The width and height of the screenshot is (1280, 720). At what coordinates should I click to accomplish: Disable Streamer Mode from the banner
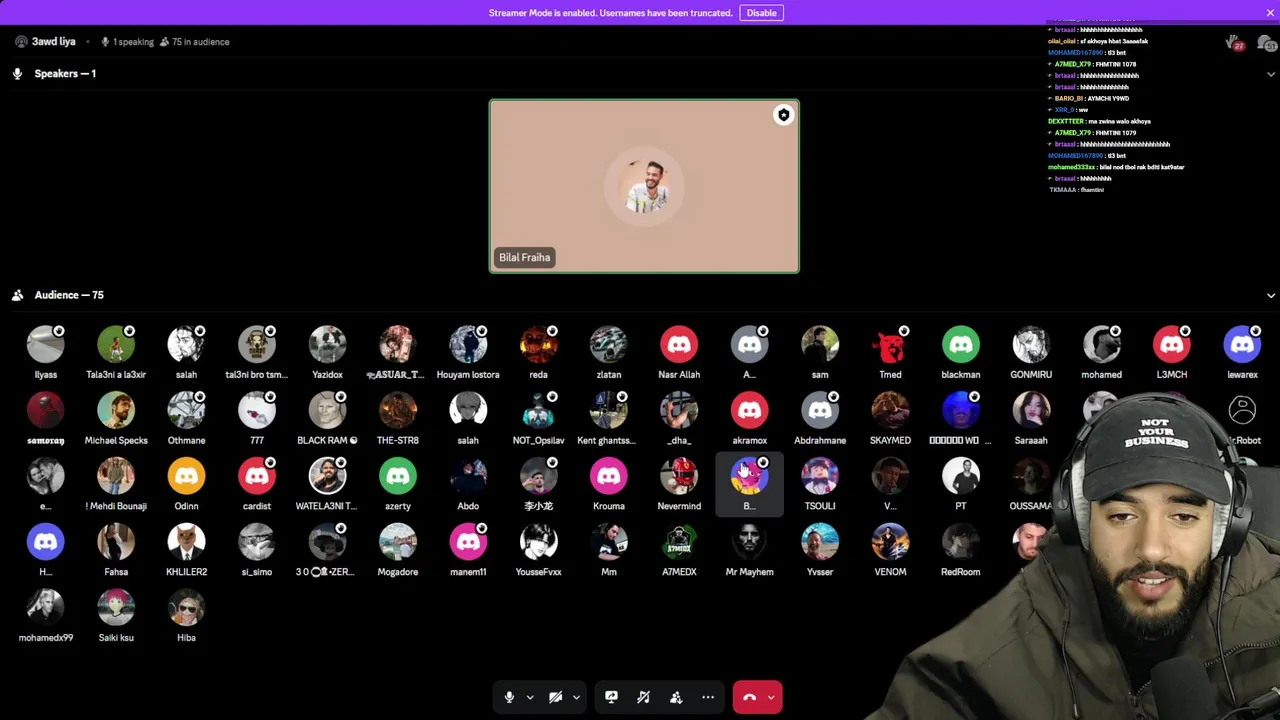761,13
